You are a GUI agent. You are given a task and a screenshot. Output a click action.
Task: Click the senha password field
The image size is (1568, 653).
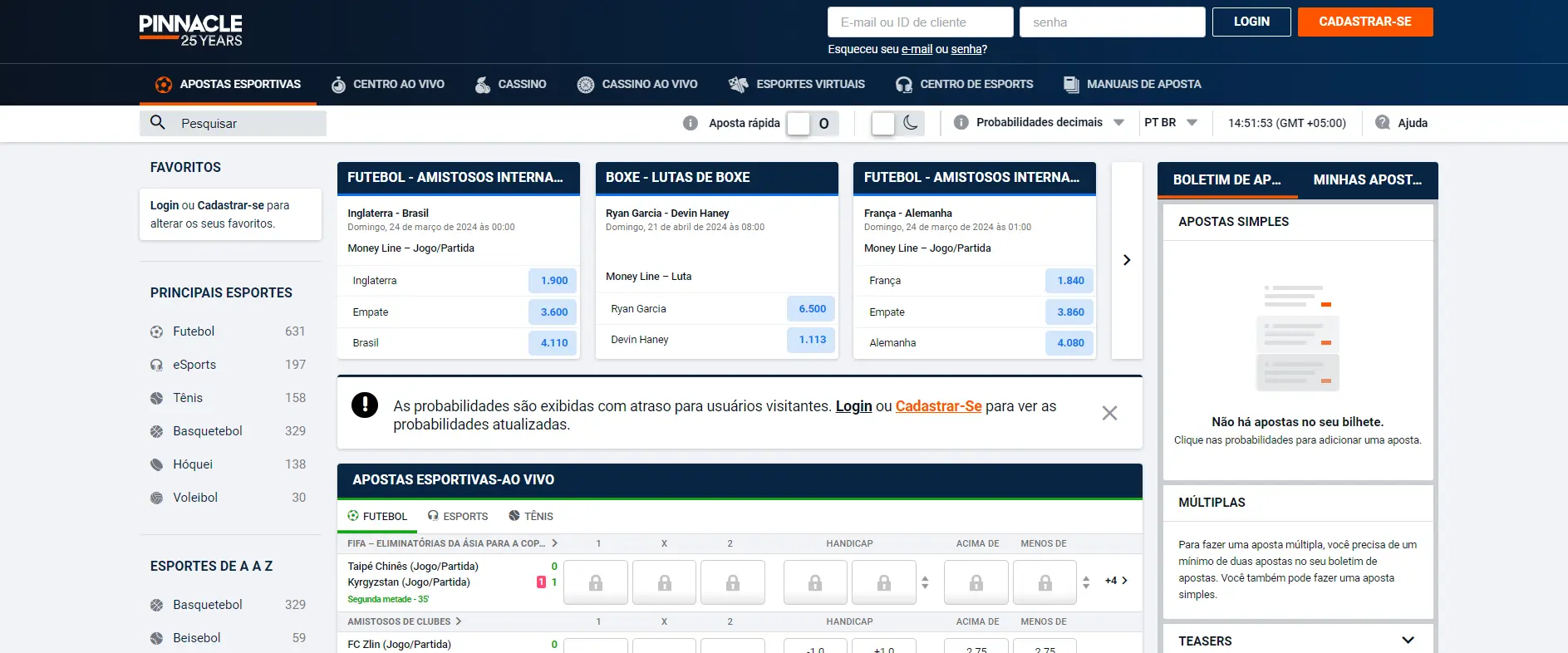tap(1112, 22)
